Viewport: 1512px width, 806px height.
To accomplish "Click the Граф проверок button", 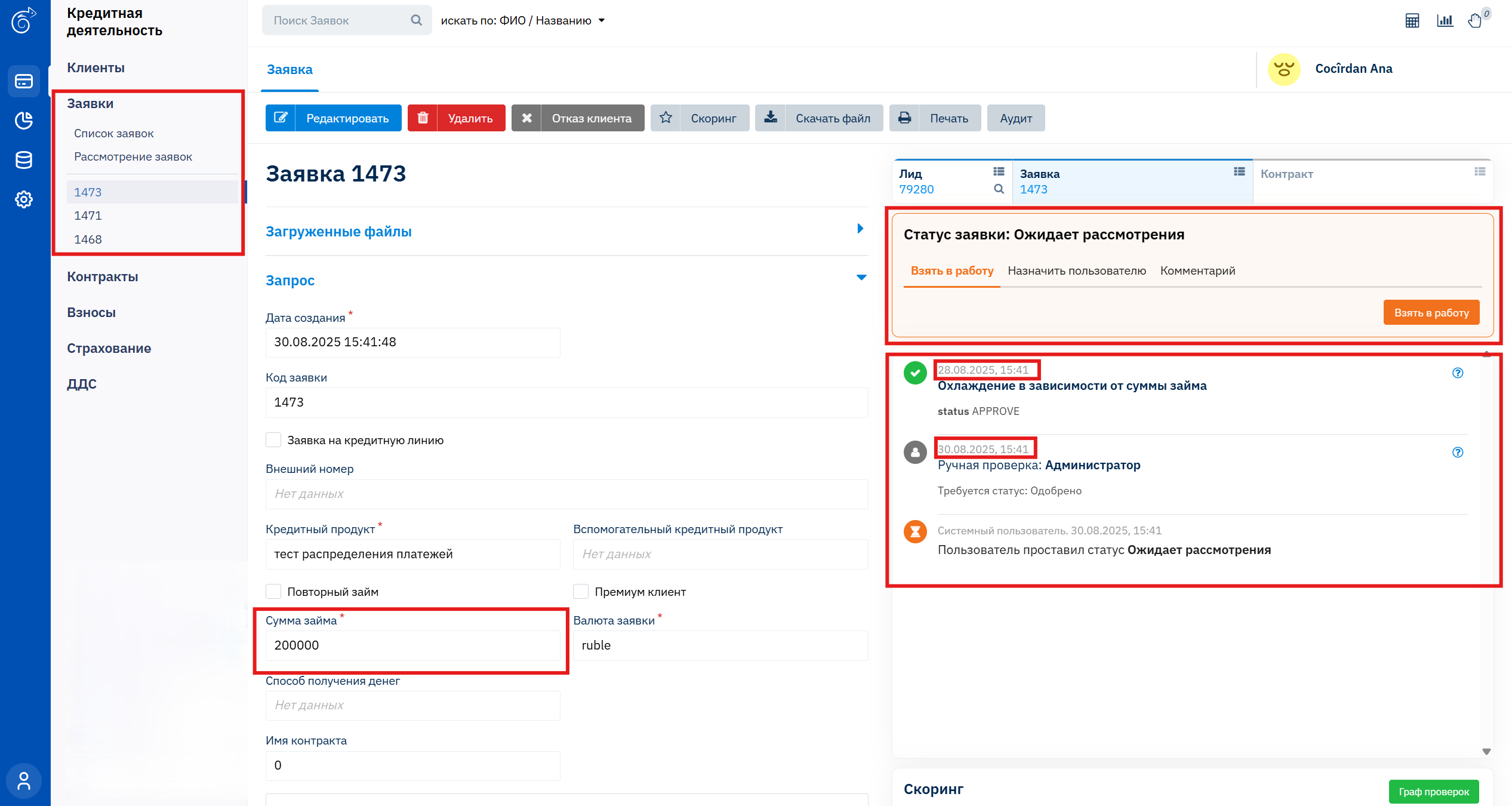I will [x=1434, y=792].
